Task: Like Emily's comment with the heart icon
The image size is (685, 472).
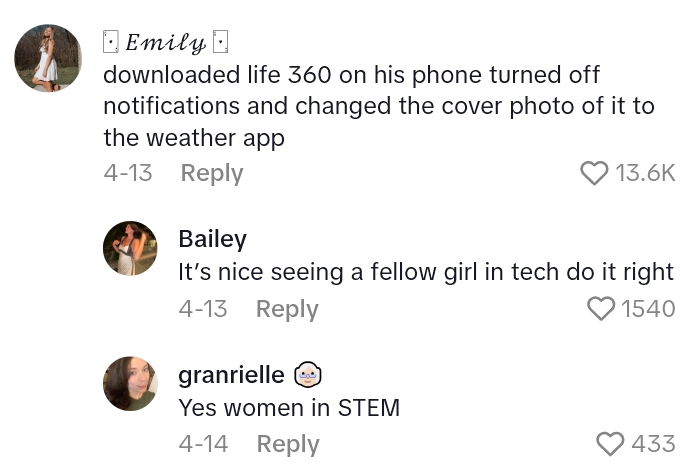Action: coord(594,173)
